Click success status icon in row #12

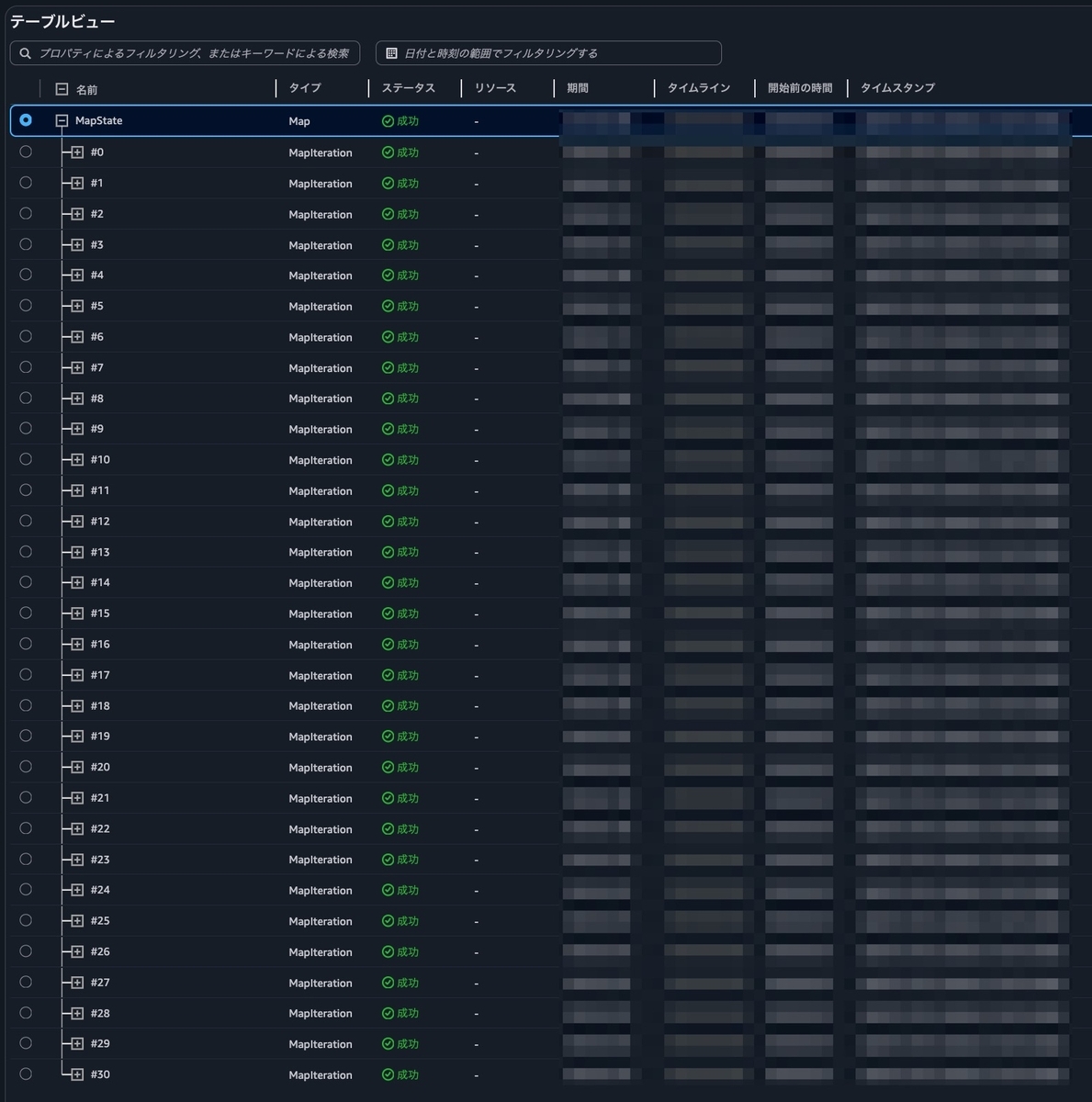pos(388,522)
